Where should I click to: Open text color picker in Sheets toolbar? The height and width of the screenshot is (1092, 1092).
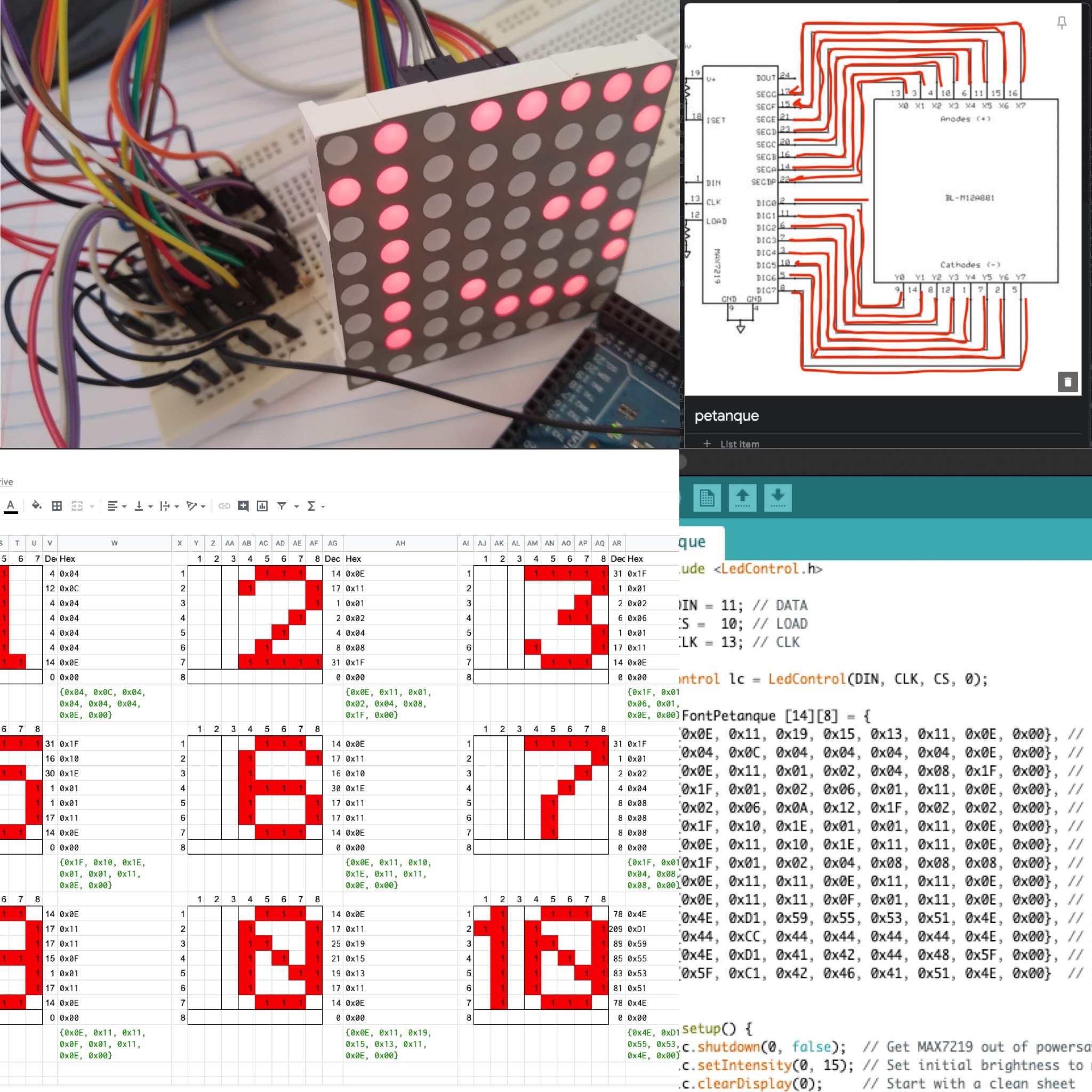click(x=11, y=506)
